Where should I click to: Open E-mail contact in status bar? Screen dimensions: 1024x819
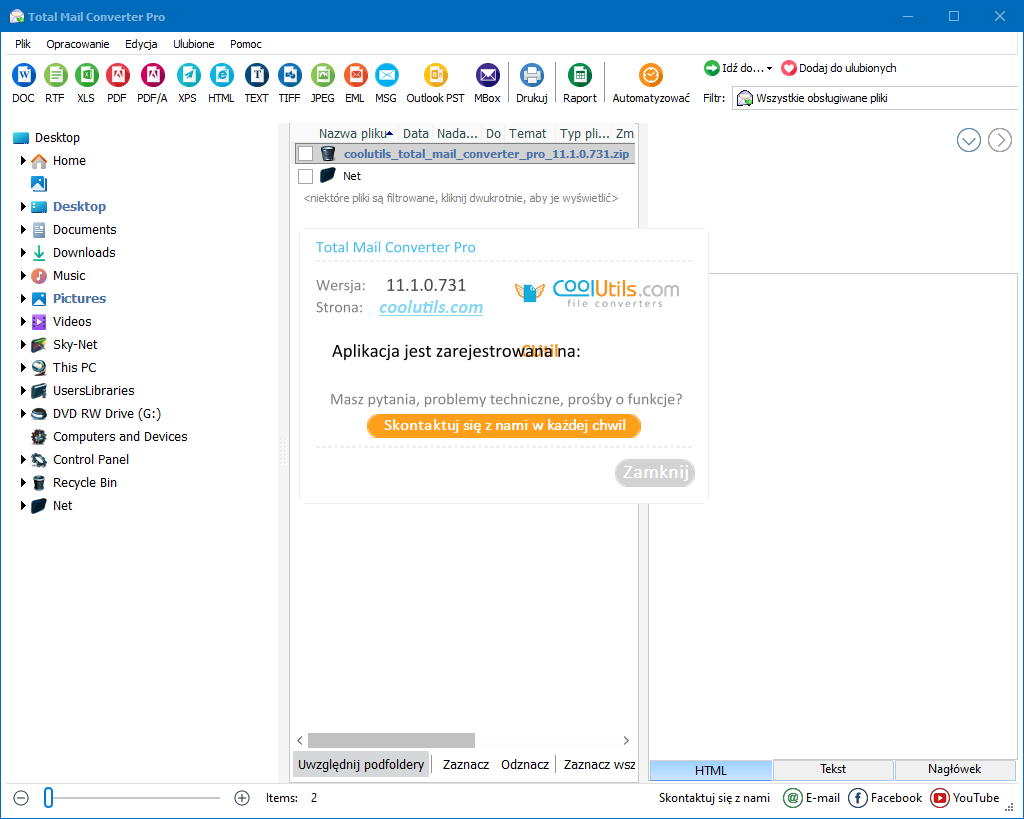click(812, 797)
